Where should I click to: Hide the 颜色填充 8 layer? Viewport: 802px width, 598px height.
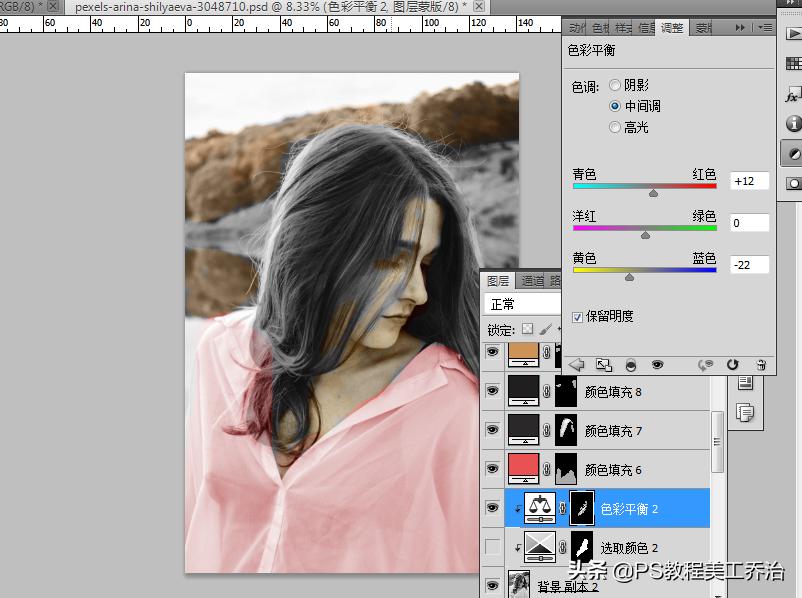(x=492, y=391)
